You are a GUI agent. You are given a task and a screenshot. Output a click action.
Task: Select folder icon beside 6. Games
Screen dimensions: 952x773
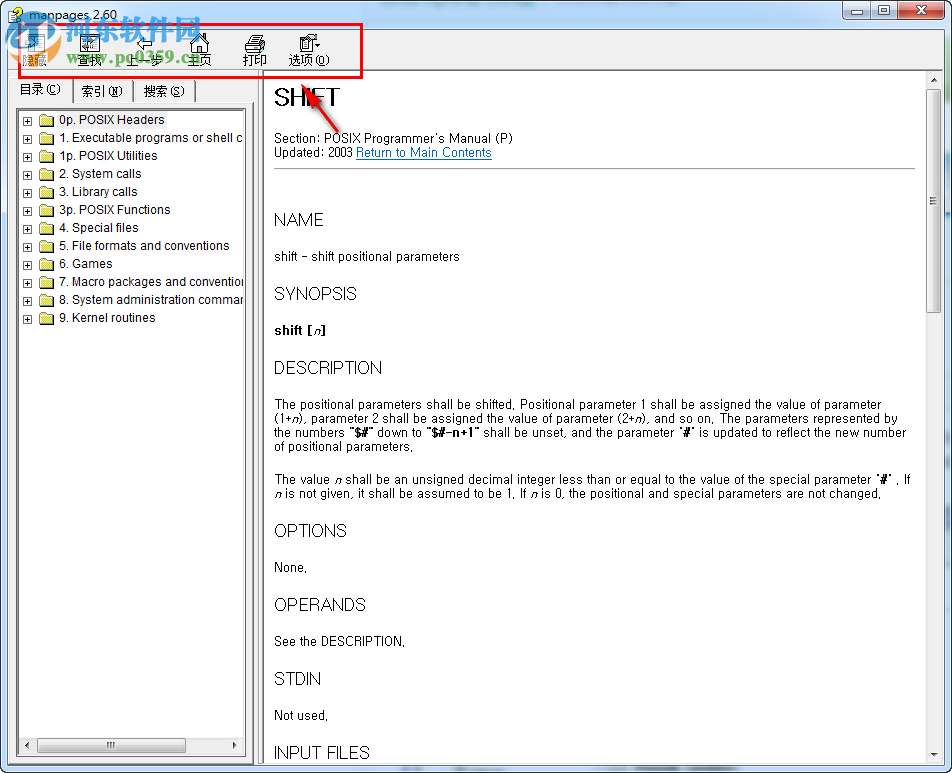47,264
